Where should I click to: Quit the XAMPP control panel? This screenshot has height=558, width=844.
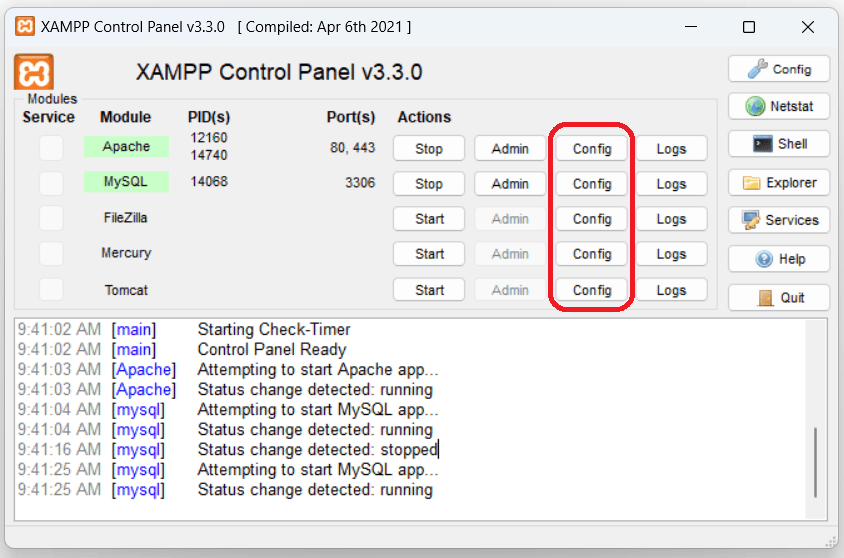tap(779, 298)
